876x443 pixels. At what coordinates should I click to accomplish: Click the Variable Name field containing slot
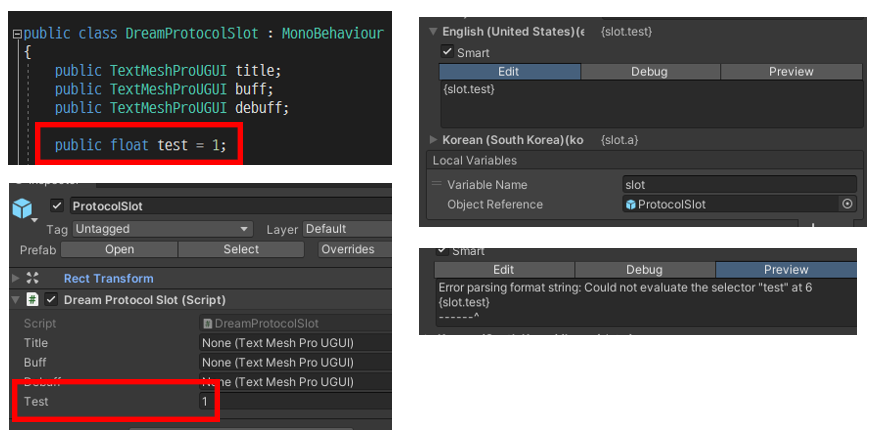coord(739,184)
